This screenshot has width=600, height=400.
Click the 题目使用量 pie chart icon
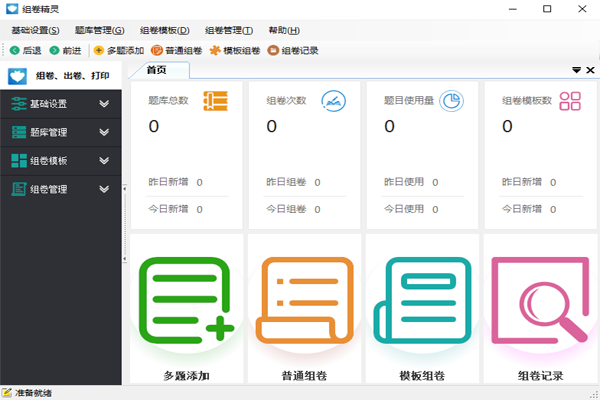tap(451, 101)
